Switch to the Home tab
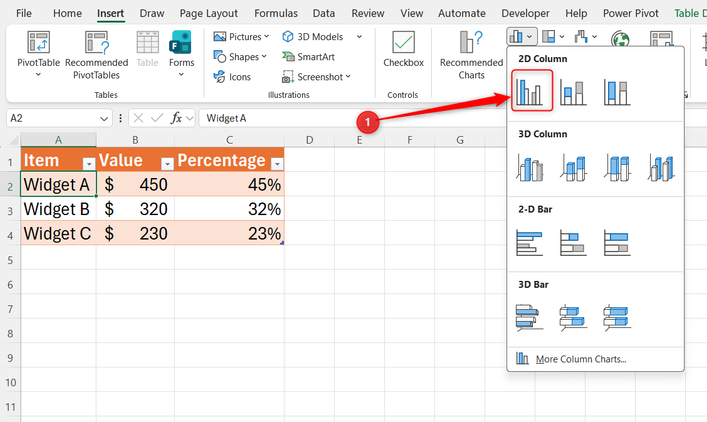Screen dimensions: 707x422 [x=67, y=14]
